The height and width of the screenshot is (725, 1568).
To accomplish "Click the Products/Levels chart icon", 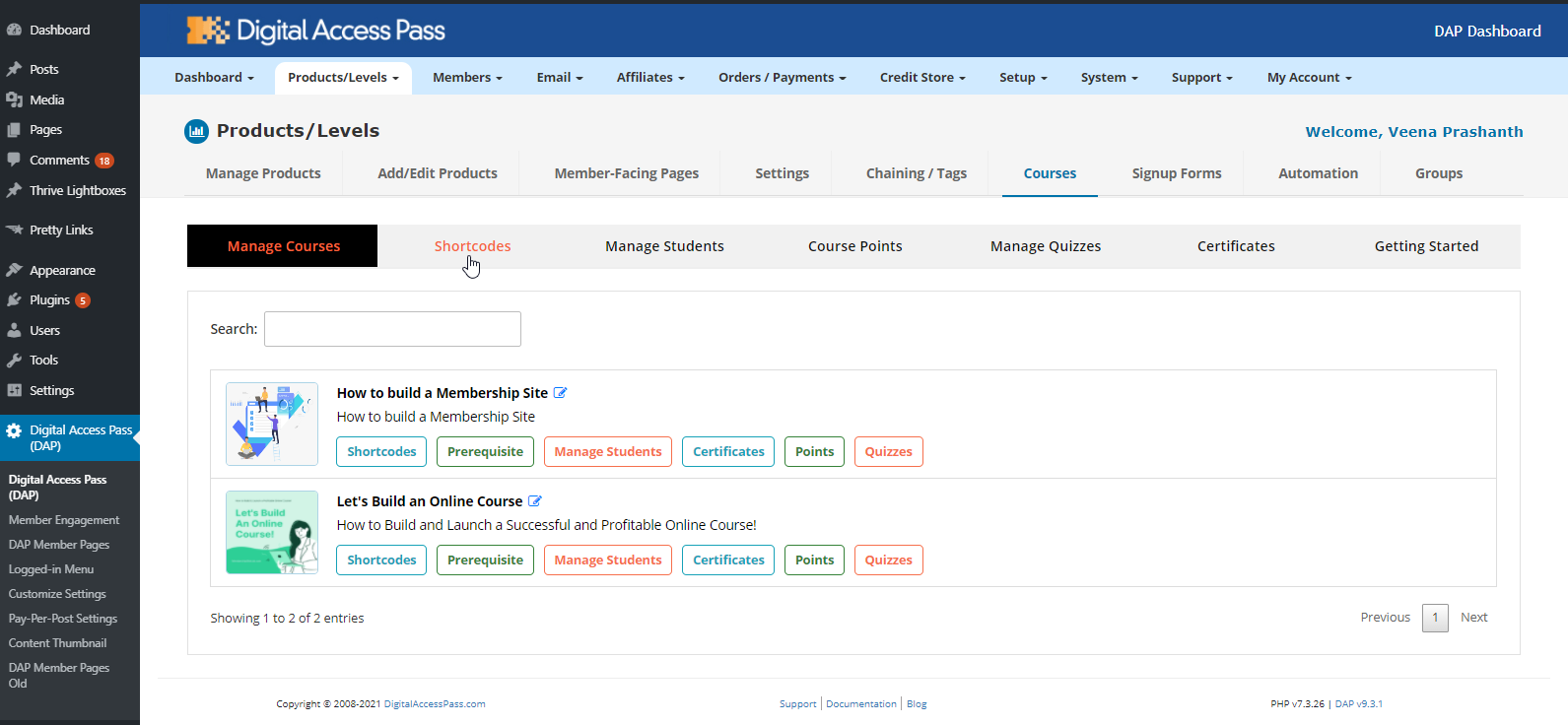I will point(196,131).
